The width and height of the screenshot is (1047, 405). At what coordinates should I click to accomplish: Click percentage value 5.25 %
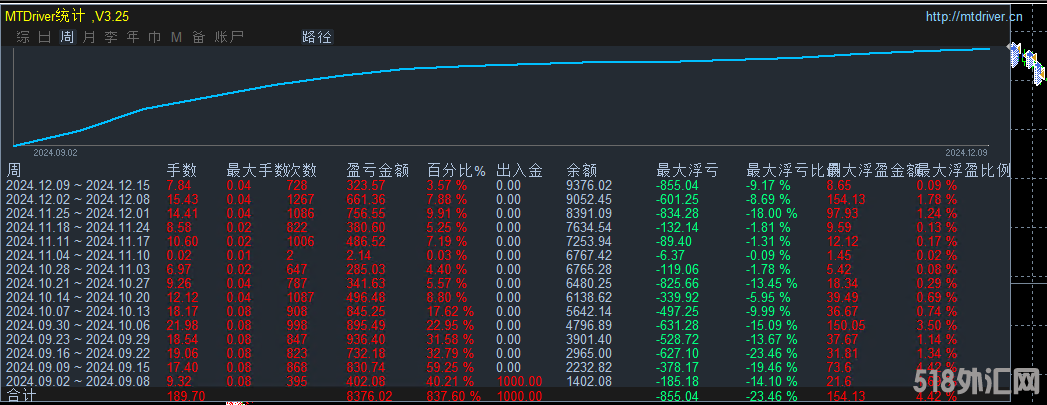(x=449, y=228)
